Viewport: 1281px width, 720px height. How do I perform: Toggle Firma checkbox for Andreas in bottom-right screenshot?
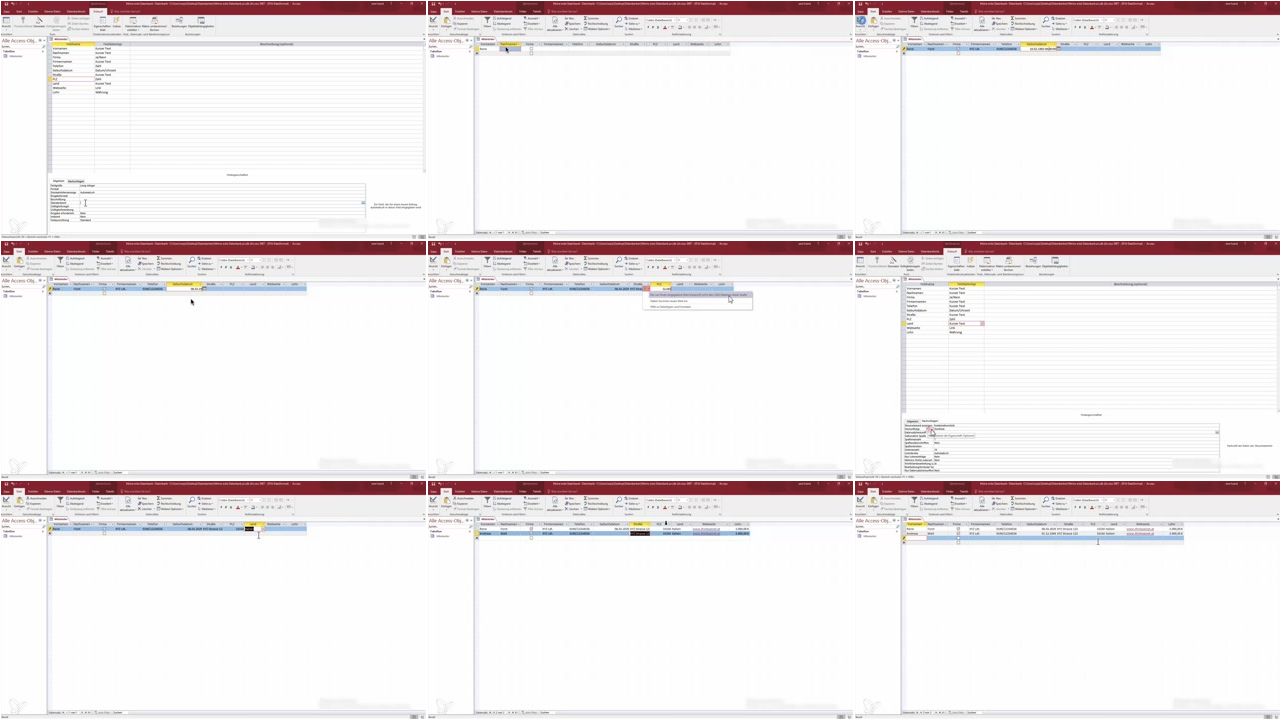pos(958,534)
